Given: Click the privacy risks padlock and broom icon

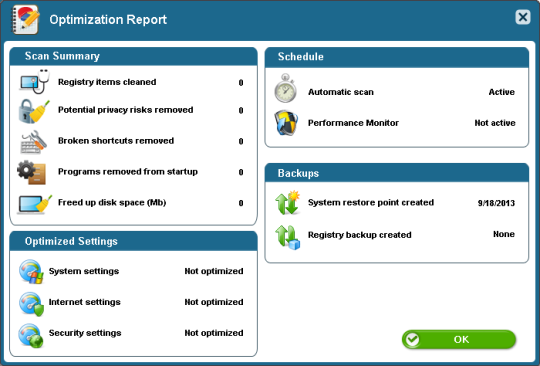Looking at the screenshot, I should coord(34,111).
